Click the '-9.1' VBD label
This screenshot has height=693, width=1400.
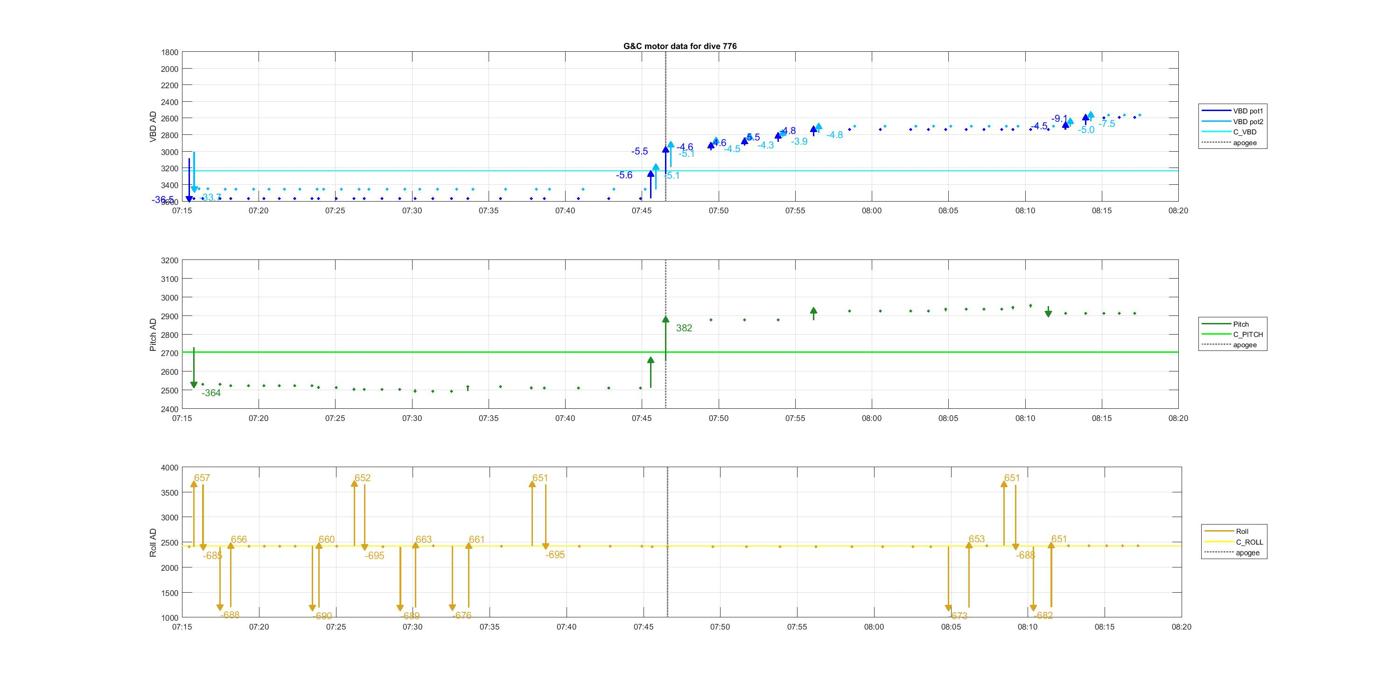pyautogui.click(x=1060, y=119)
